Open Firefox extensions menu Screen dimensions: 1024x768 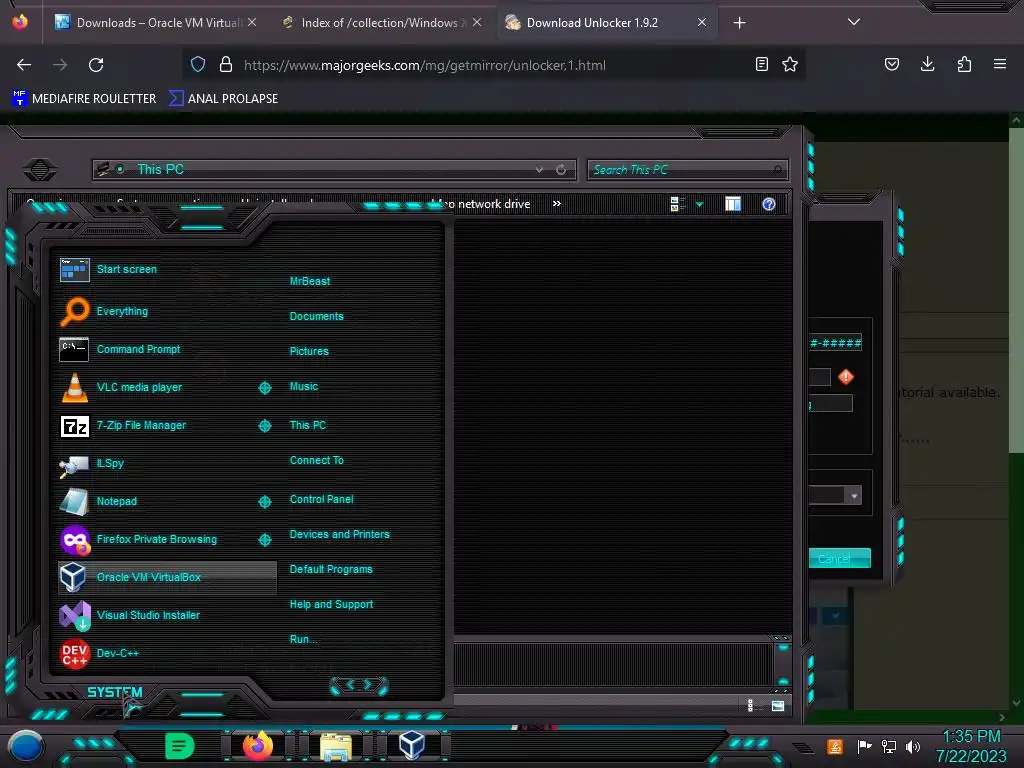[x=964, y=64]
